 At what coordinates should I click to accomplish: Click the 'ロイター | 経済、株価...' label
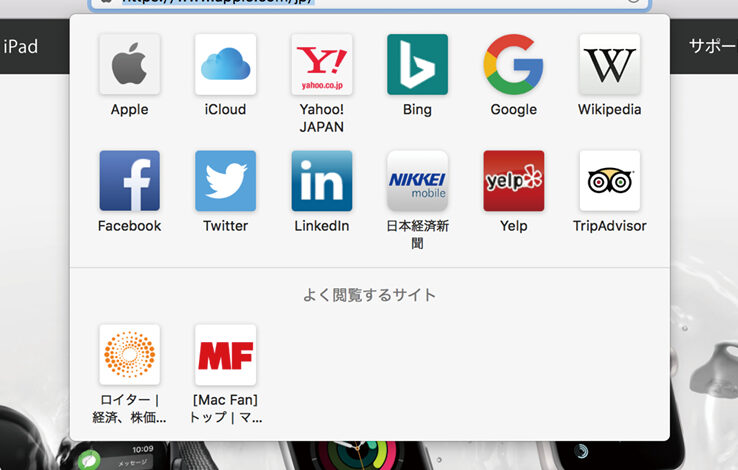129,408
